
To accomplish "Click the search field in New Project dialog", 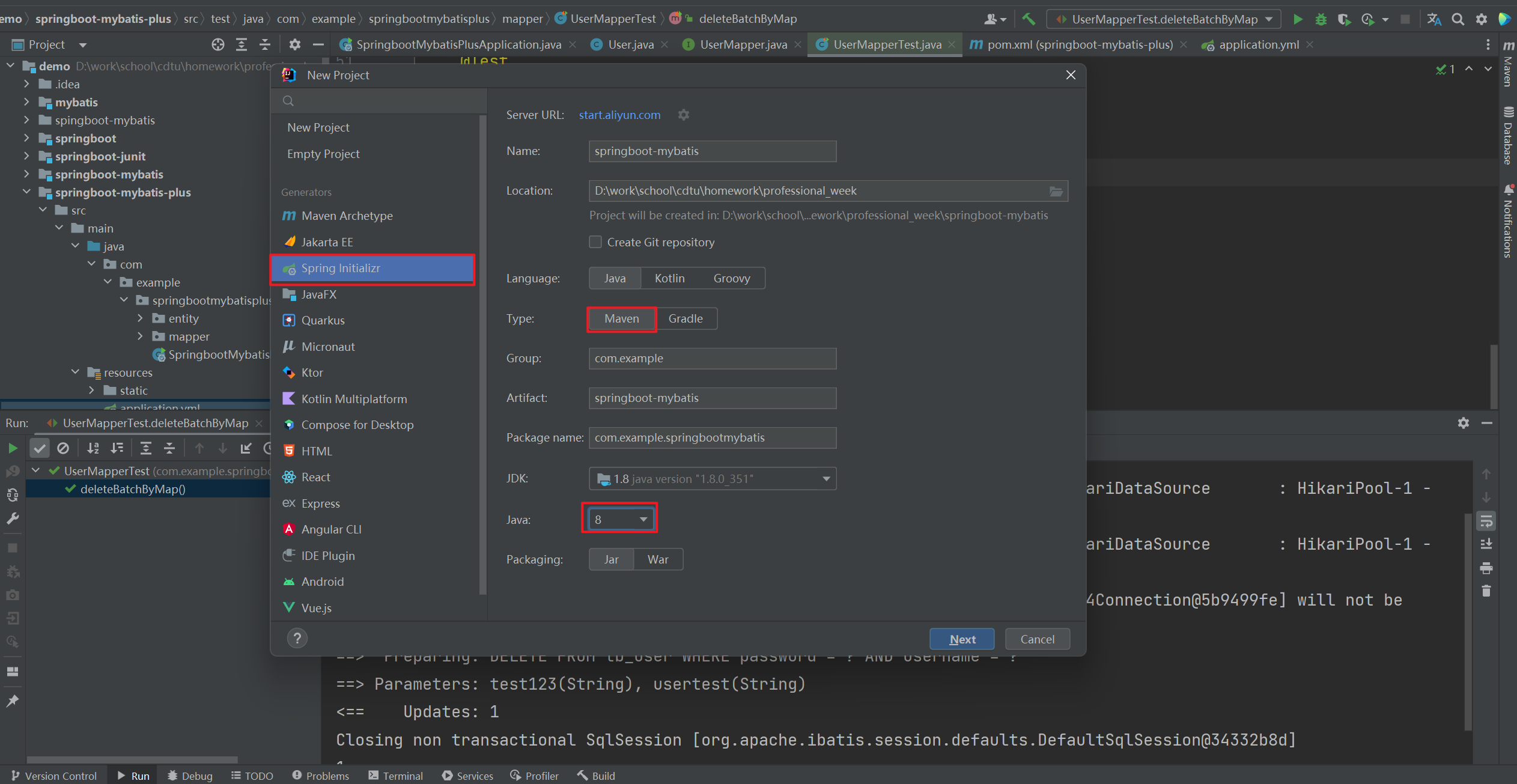I will click(x=378, y=101).
